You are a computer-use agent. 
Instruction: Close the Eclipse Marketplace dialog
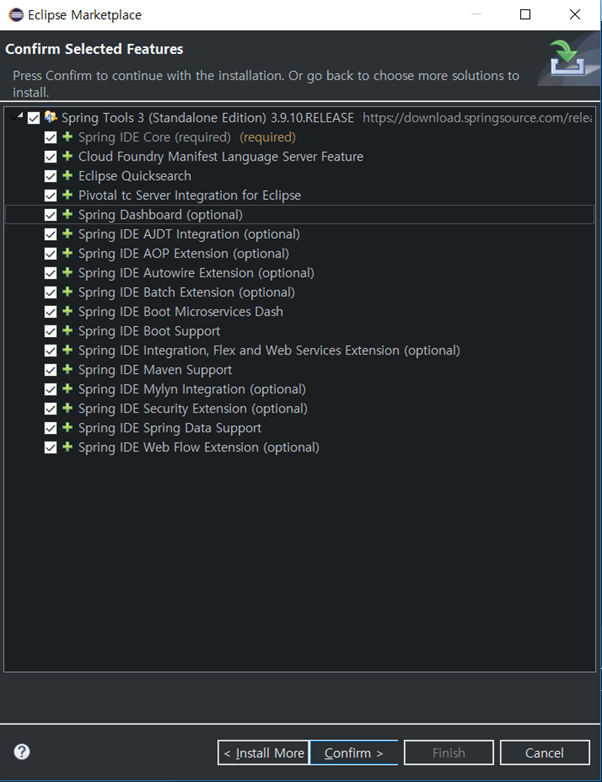tap(575, 14)
